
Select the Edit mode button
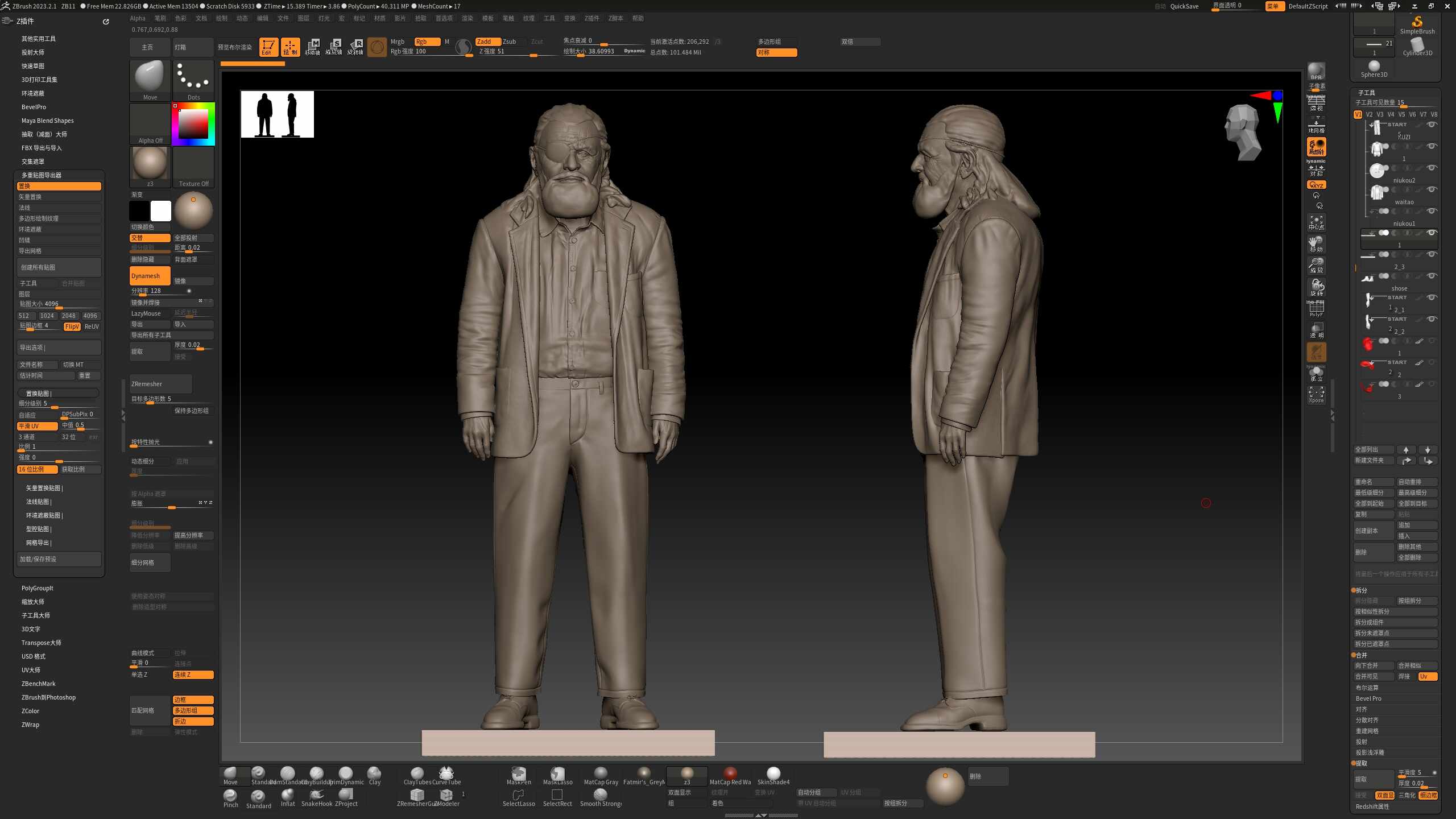coord(268,47)
